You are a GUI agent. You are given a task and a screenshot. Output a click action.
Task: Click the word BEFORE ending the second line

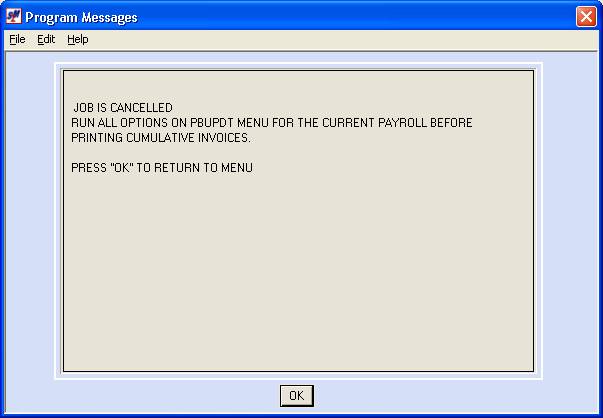[x=451, y=123]
